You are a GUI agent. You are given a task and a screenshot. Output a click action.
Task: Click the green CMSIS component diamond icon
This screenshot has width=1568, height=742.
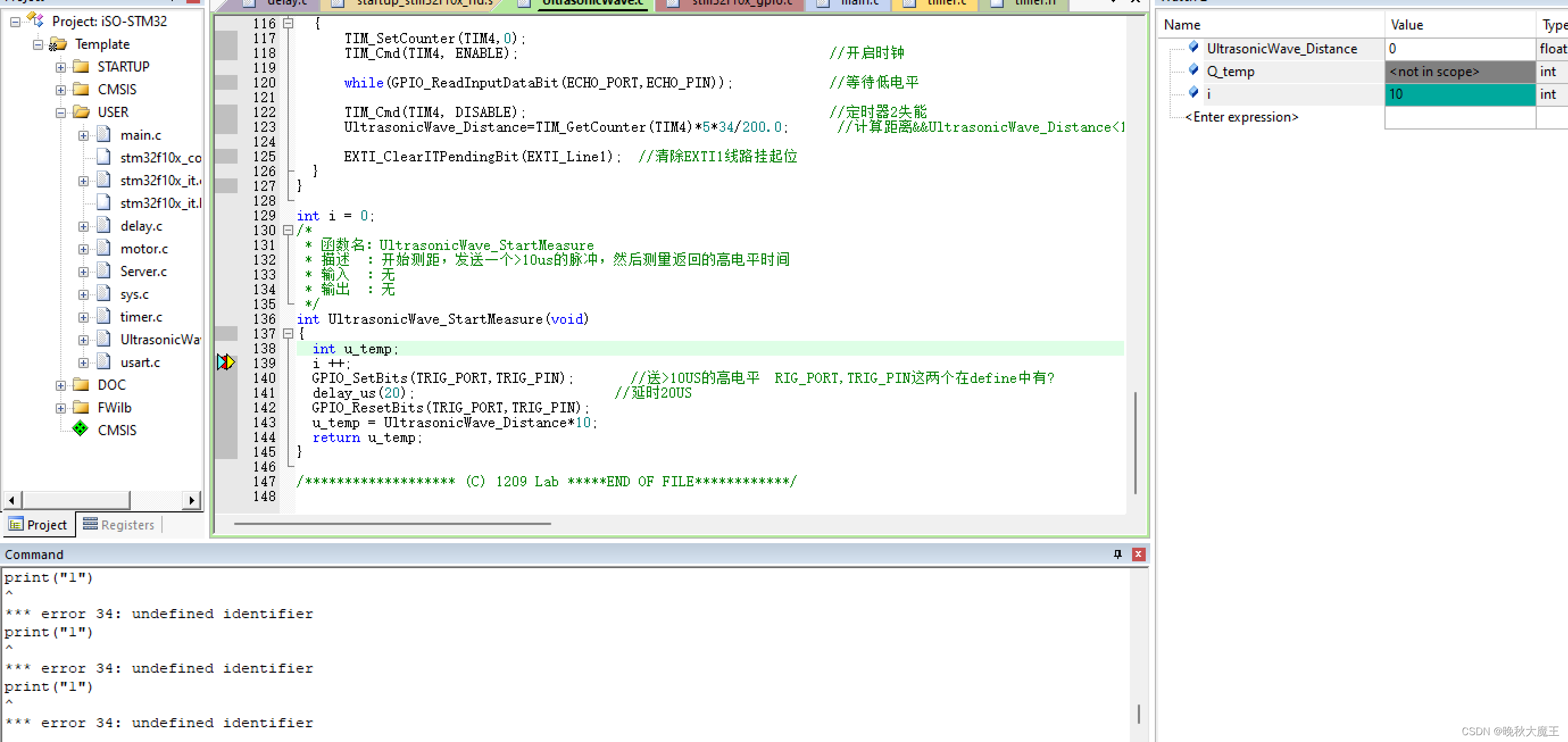pyautogui.click(x=80, y=429)
